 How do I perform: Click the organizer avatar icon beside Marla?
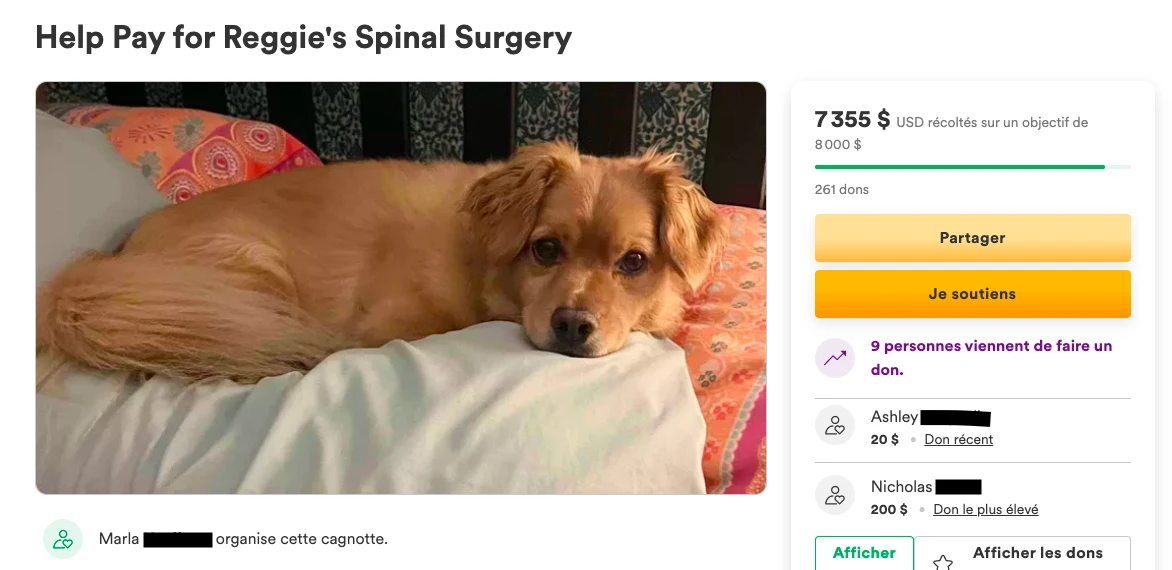[x=63, y=539]
